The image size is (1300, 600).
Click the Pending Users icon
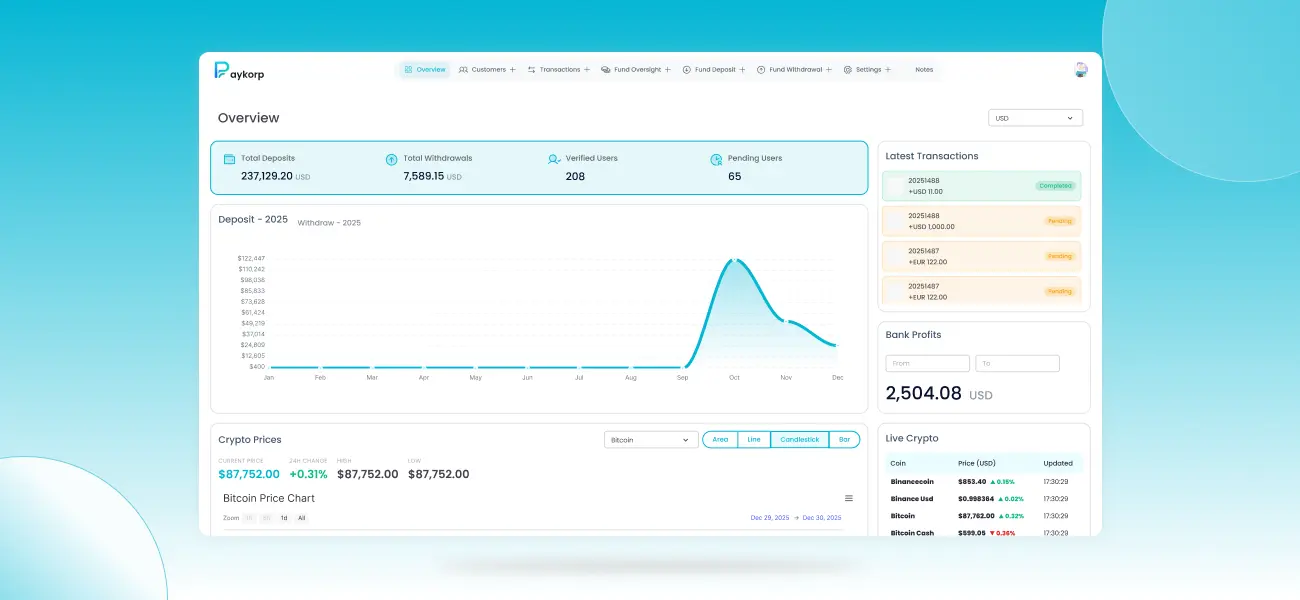coord(716,159)
